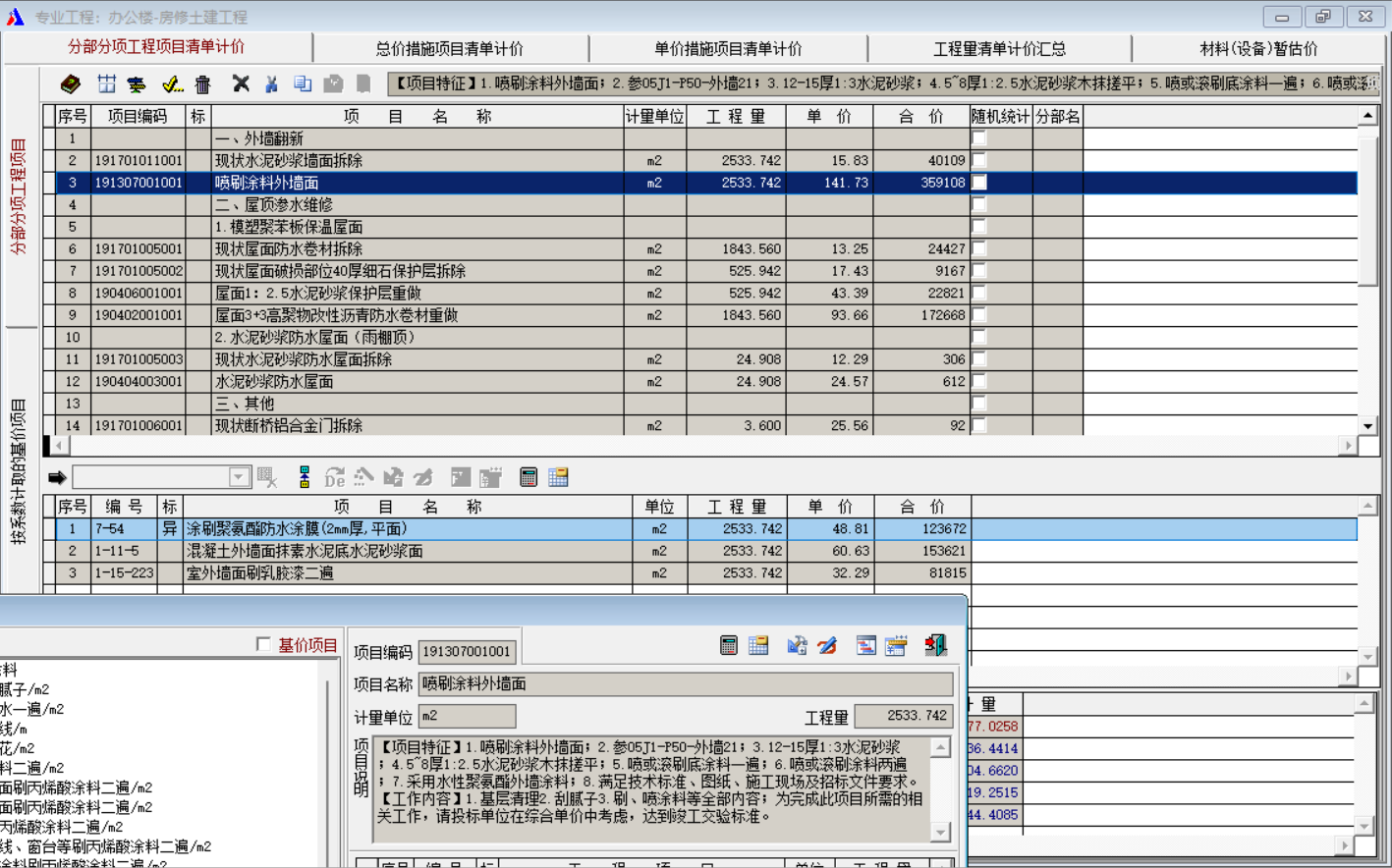Click the calculator icon in middle toolbar
1392x868 pixels.
[529, 478]
